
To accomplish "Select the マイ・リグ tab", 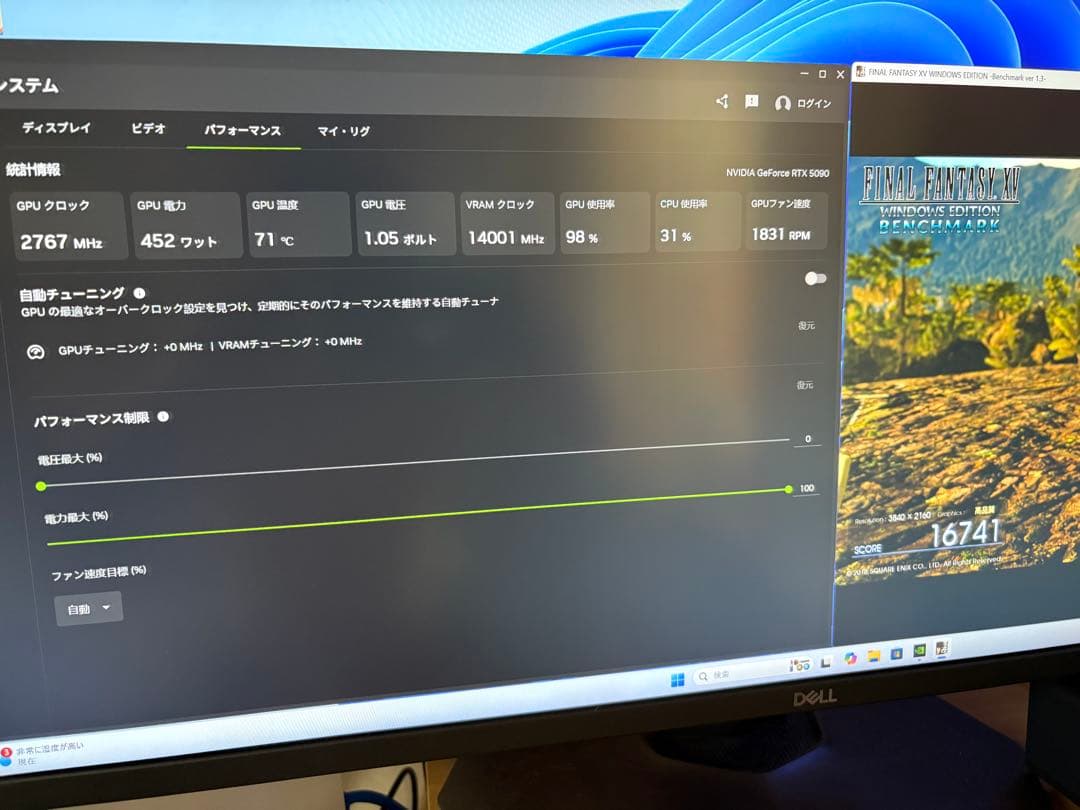I will pyautogui.click(x=345, y=131).
